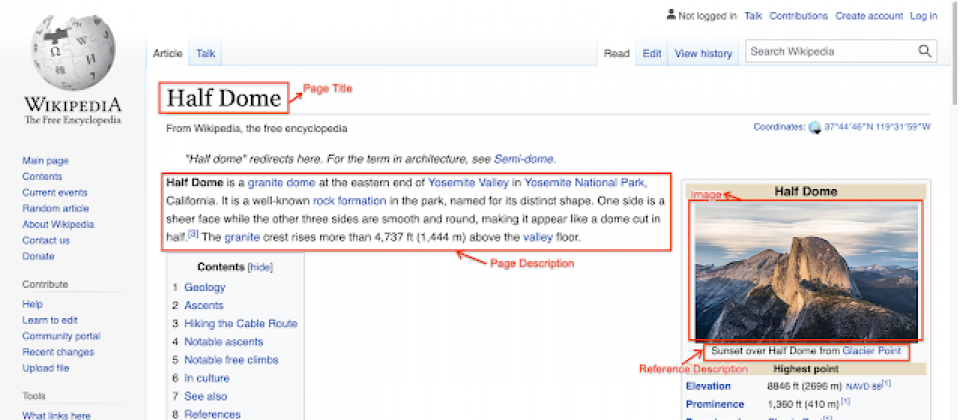Collapse the contents box with hide
This screenshot has width=960, height=420.
click(260, 267)
